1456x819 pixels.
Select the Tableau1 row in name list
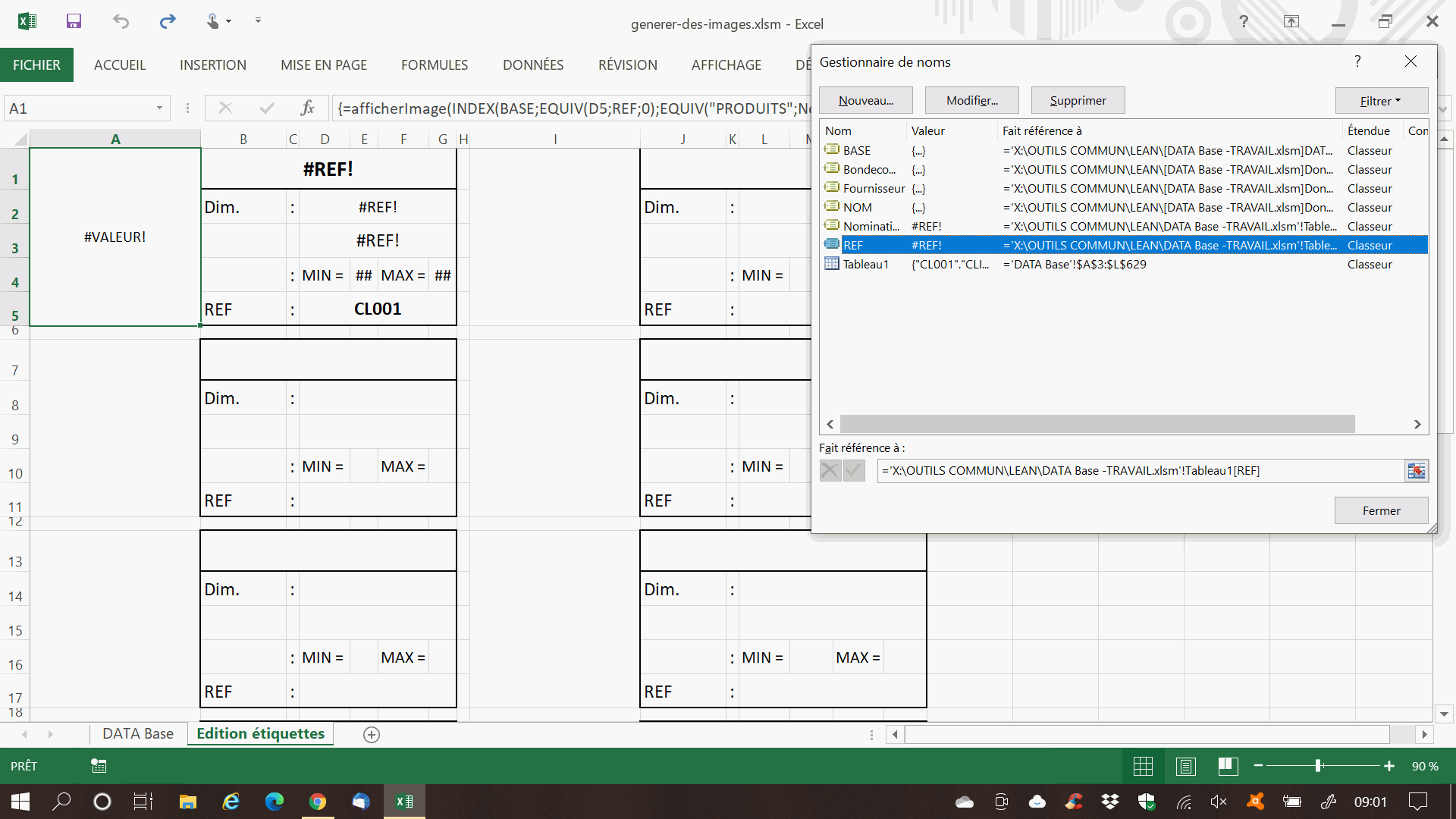click(x=864, y=265)
